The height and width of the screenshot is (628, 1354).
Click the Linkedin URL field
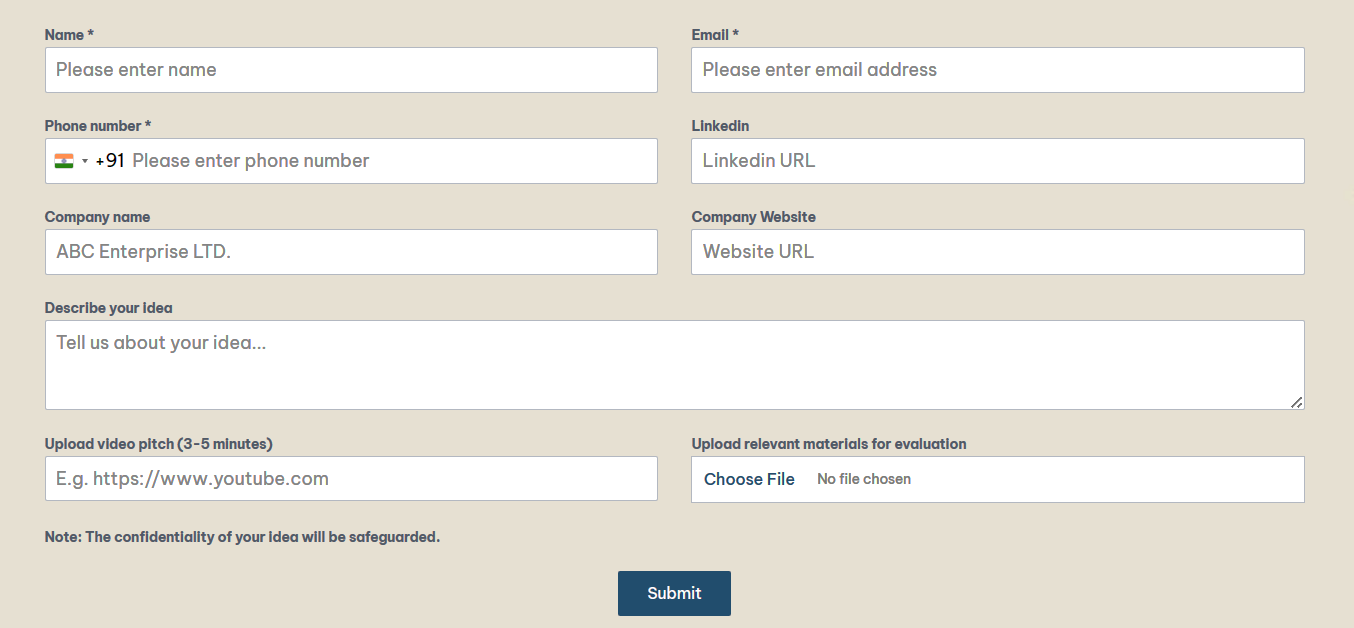(997, 161)
